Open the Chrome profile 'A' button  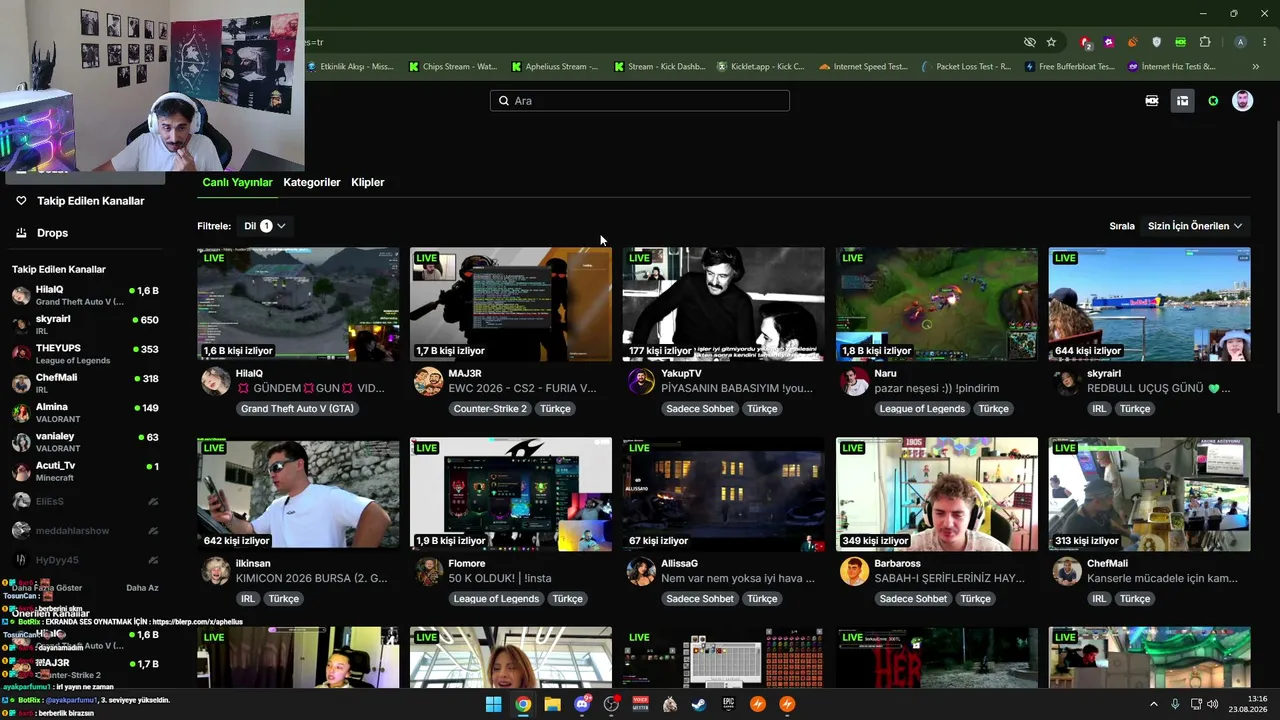point(1240,42)
